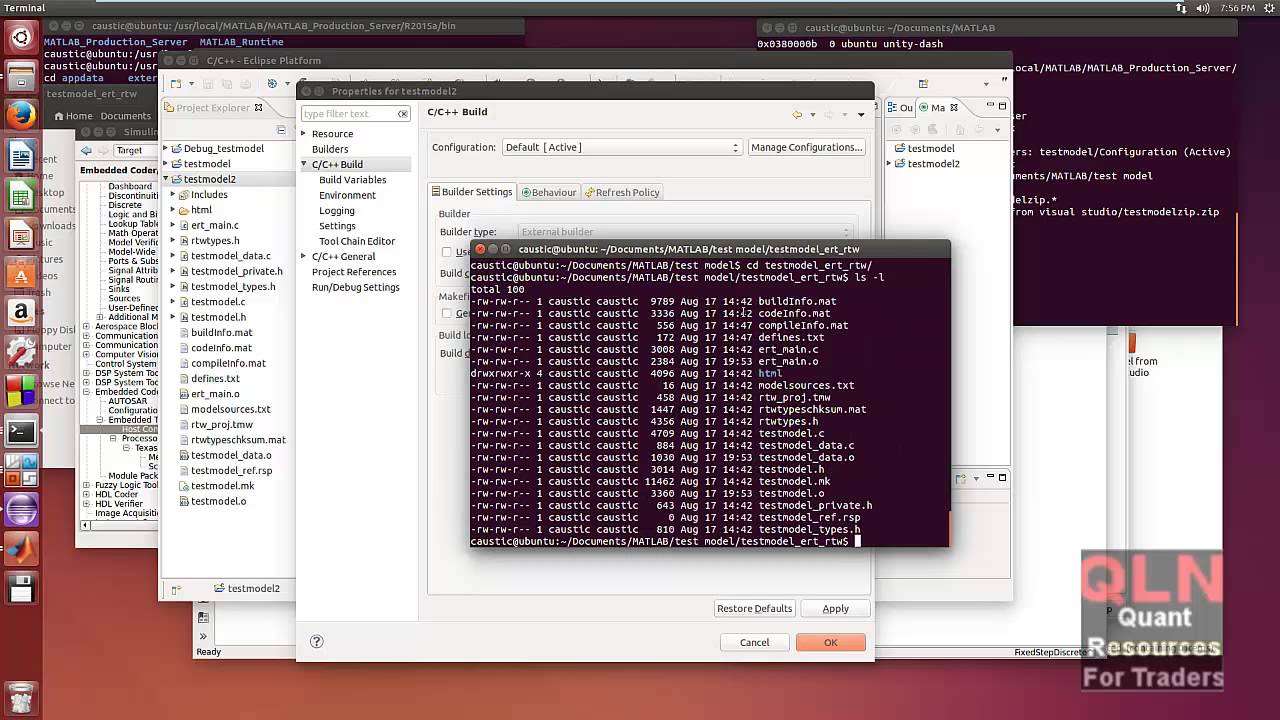Select Tool Chain Editor in Properties tree

[357, 241]
